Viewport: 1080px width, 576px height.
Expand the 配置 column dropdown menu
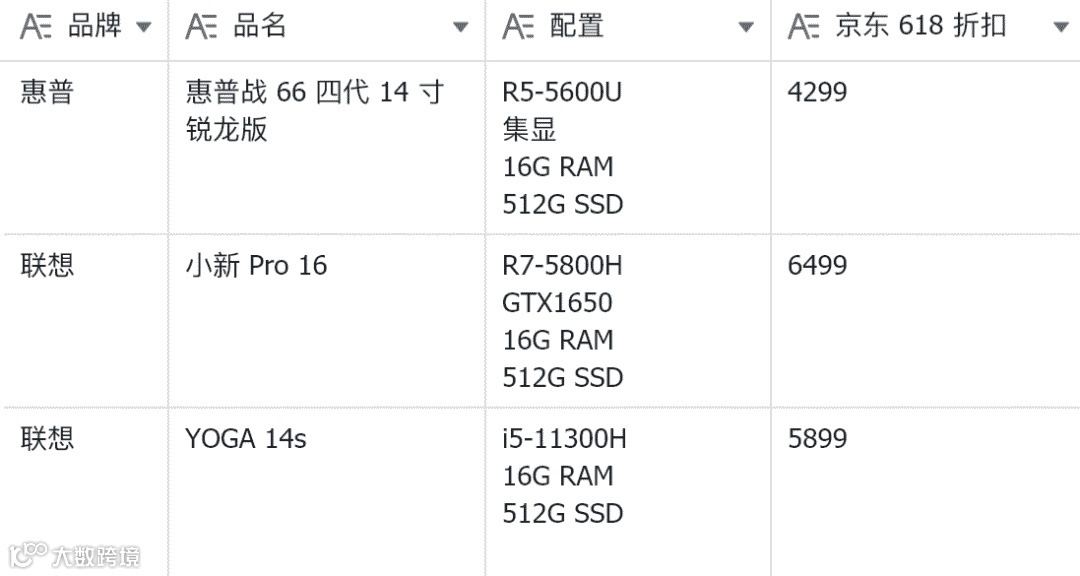pos(746,27)
